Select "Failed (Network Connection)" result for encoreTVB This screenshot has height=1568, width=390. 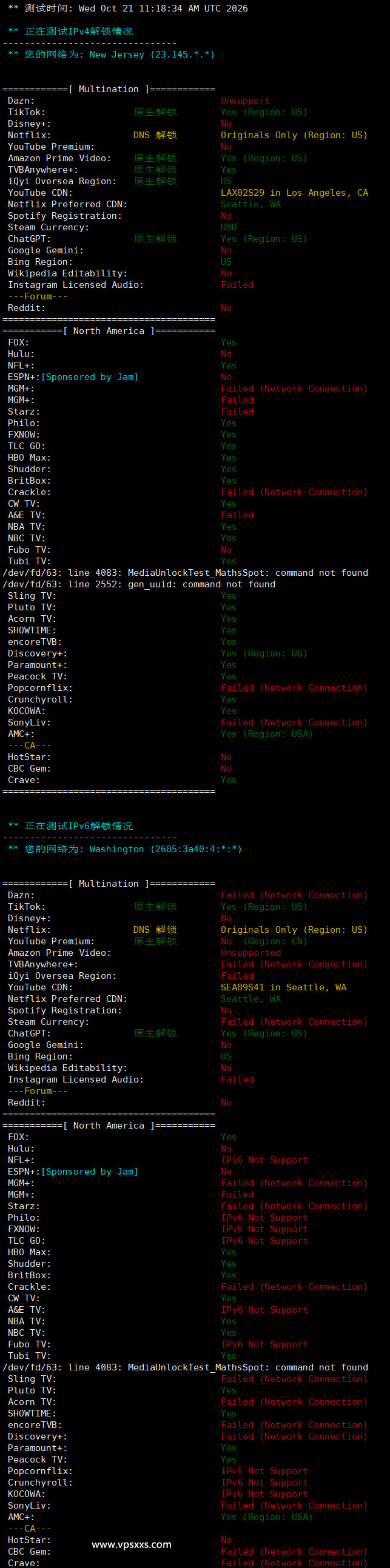294,1425
